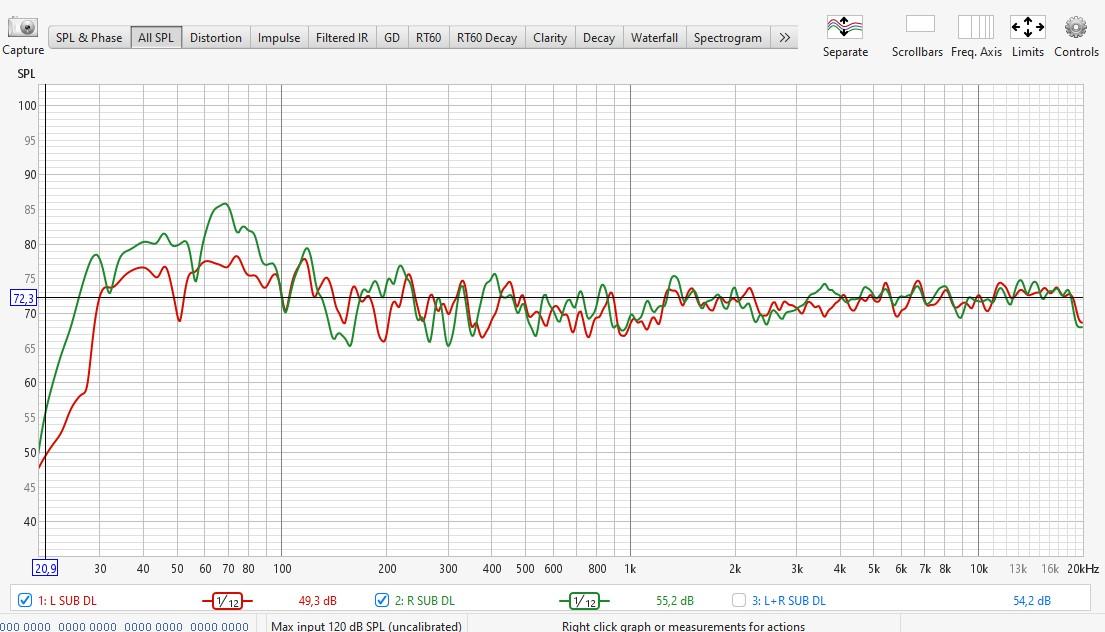Click the Freq. Axis icon

[975, 27]
